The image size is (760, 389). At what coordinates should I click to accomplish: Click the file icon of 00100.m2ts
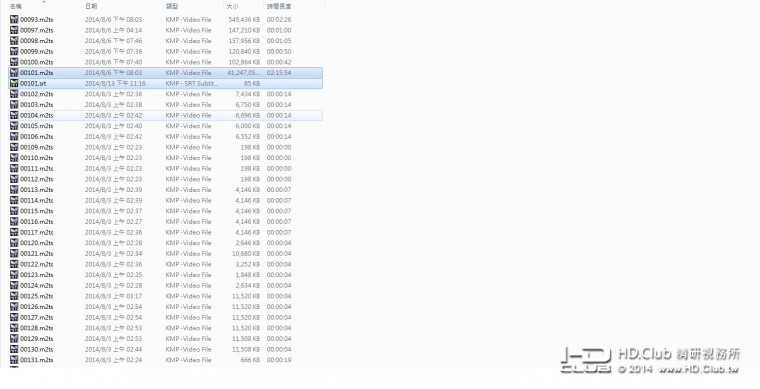pos(14,62)
